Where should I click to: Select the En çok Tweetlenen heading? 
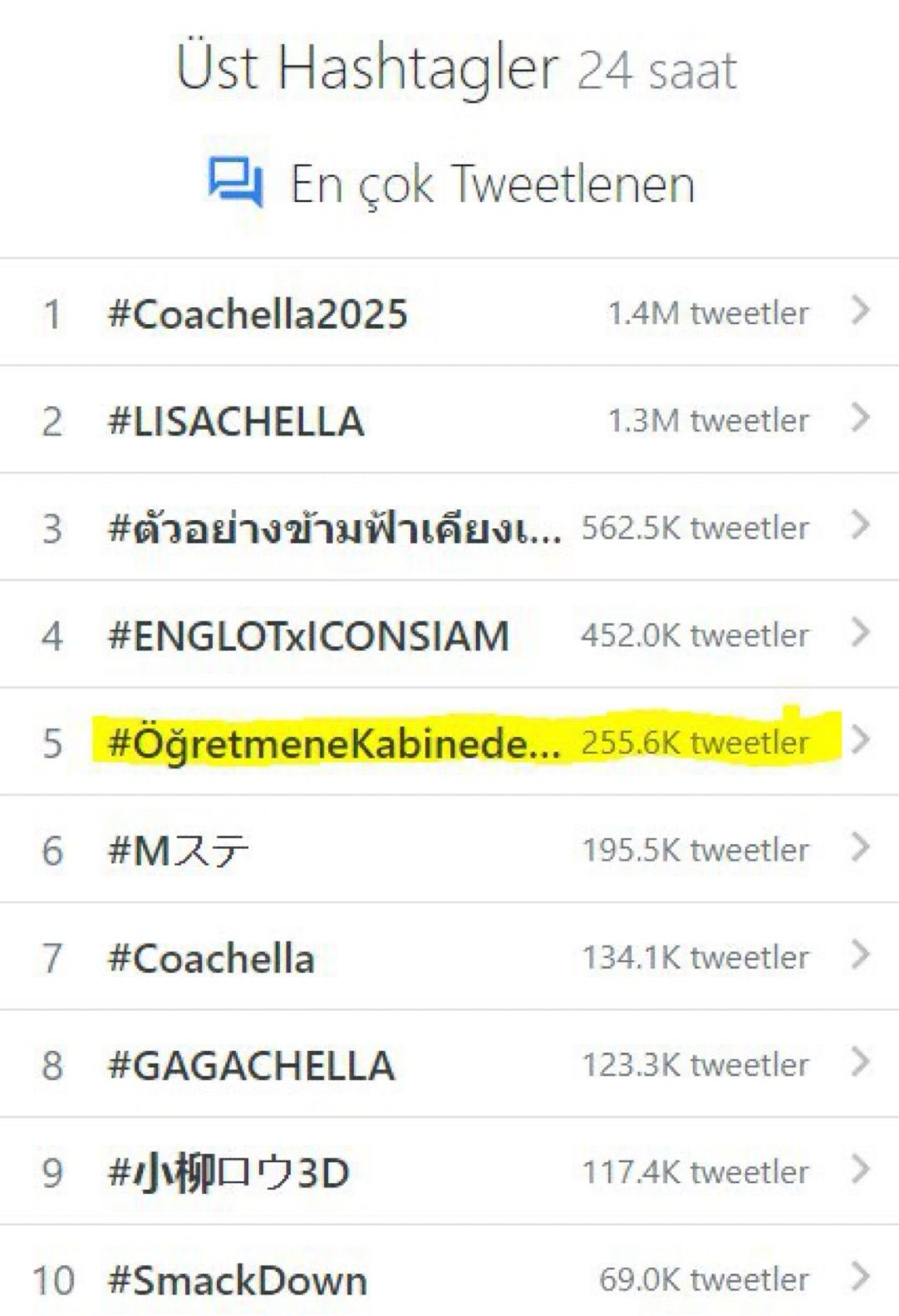492,184
